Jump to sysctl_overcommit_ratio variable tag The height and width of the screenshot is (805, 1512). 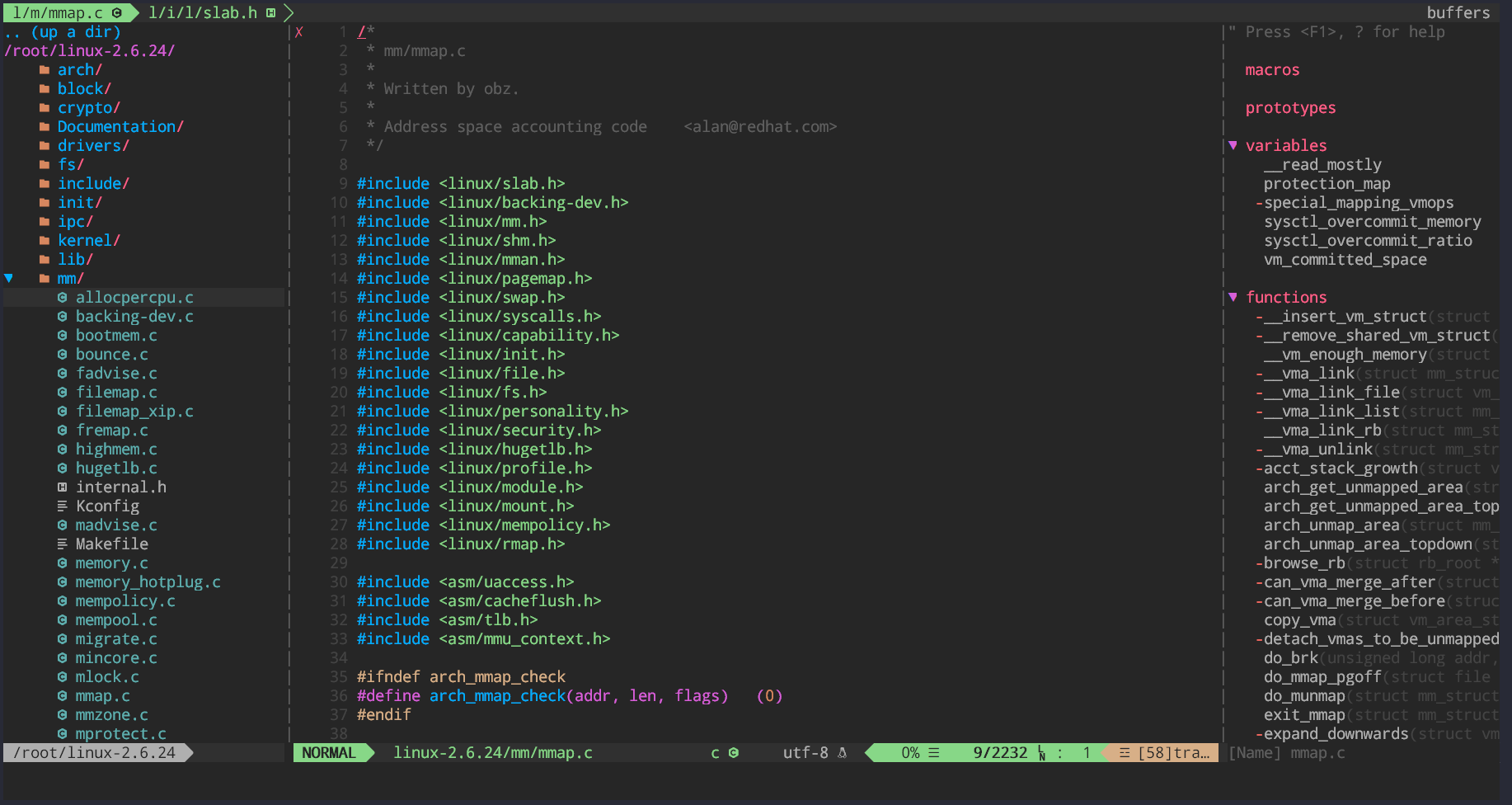coord(1368,241)
